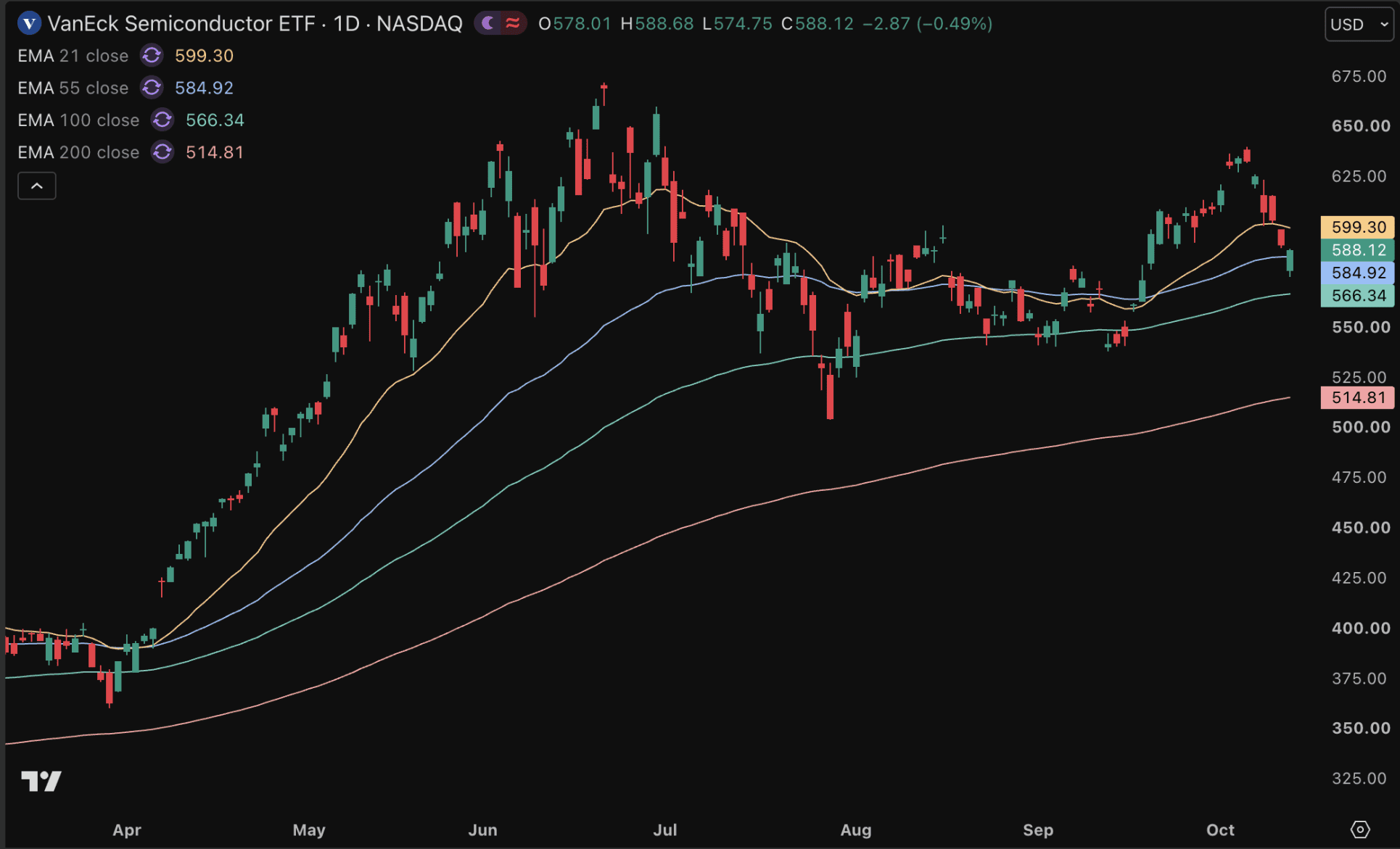Select the EMA 200 close indicator label
Image resolution: width=1400 pixels, height=849 pixels.
(78, 152)
